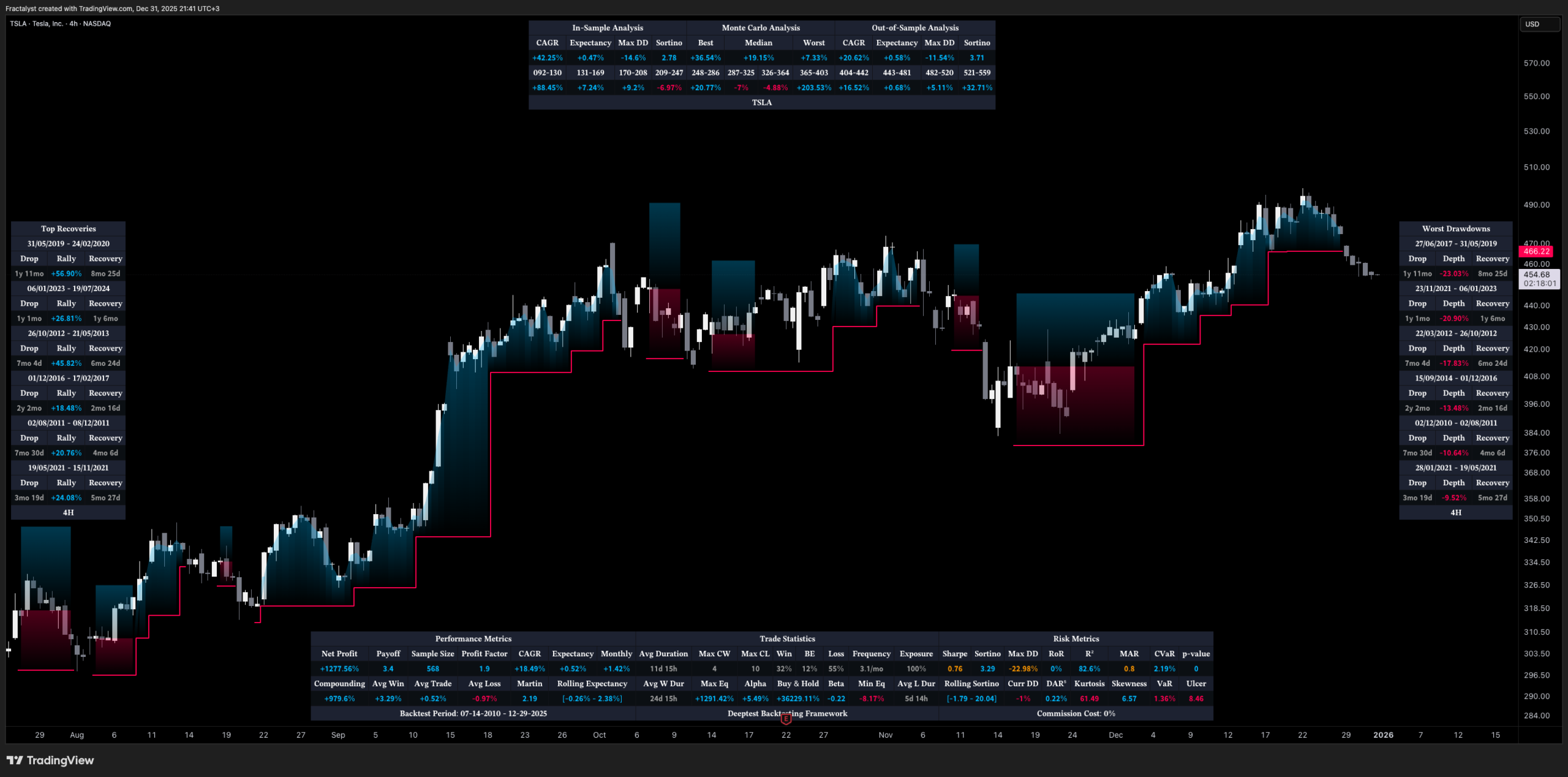Screen dimensions: 1568x777
Task: Click the red earnings E marker
Action: pyautogui.click(x=786, y=719)
